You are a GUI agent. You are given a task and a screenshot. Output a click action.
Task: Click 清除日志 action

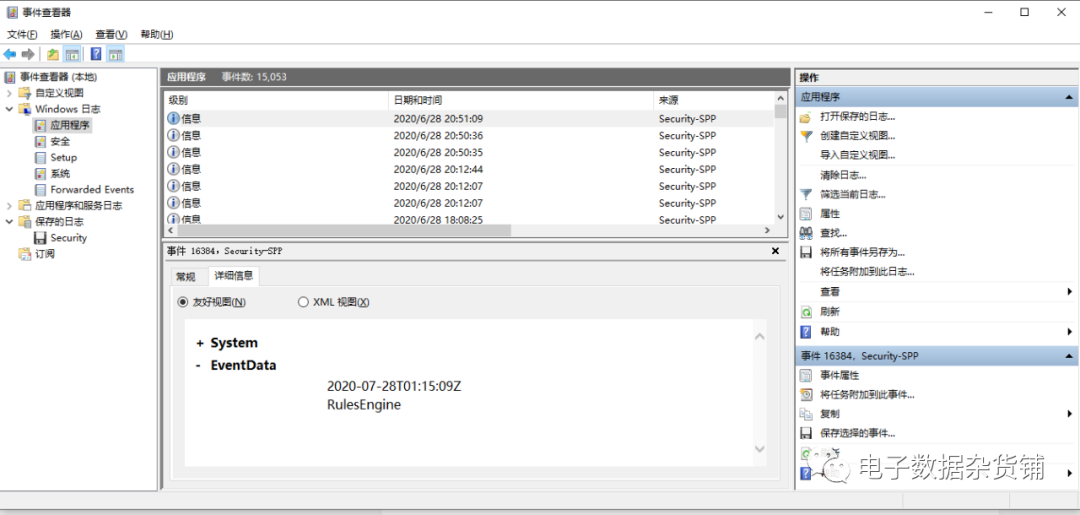[x=843, y=176]
